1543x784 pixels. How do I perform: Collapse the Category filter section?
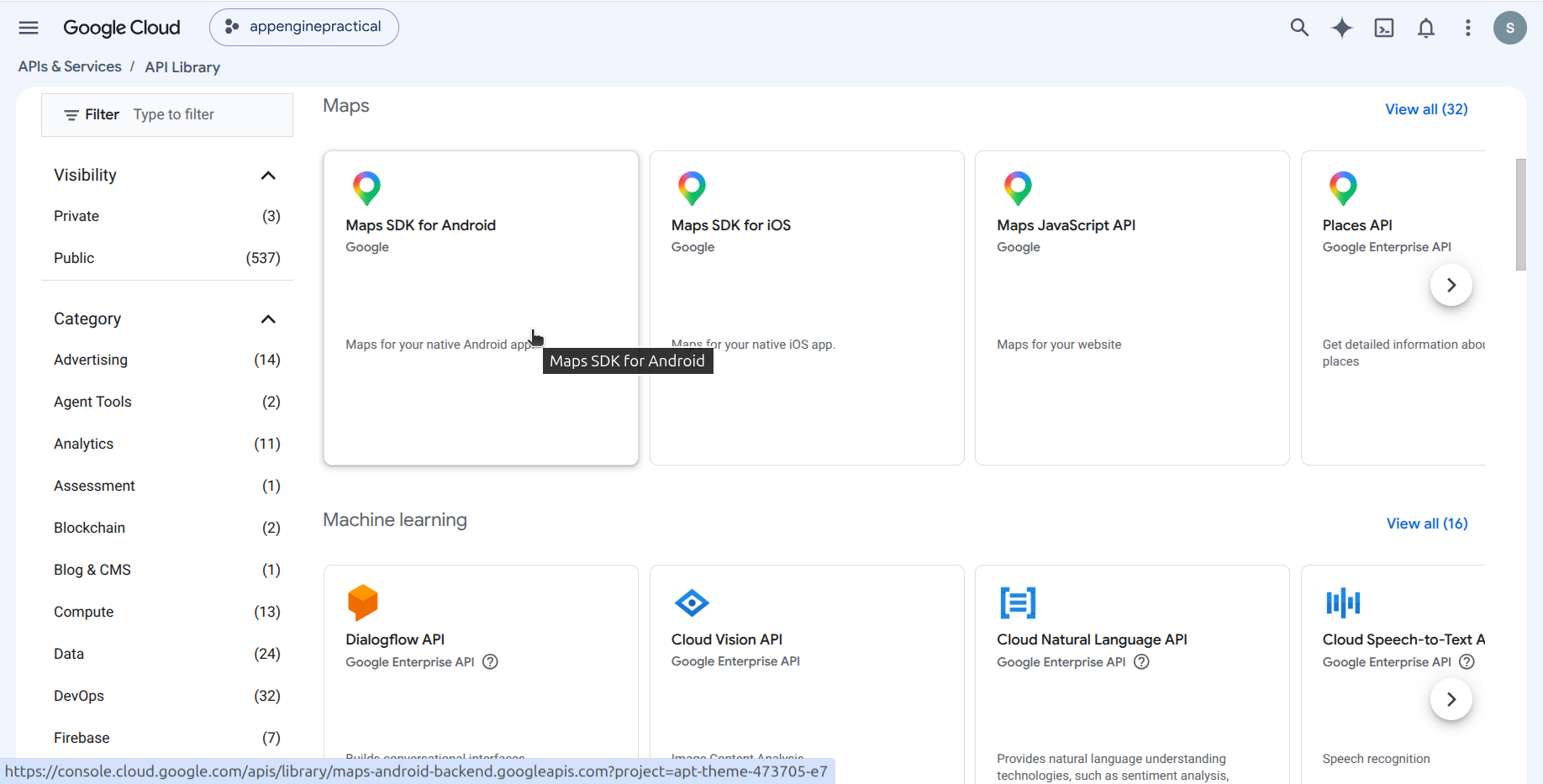click(x=268, y=319)
